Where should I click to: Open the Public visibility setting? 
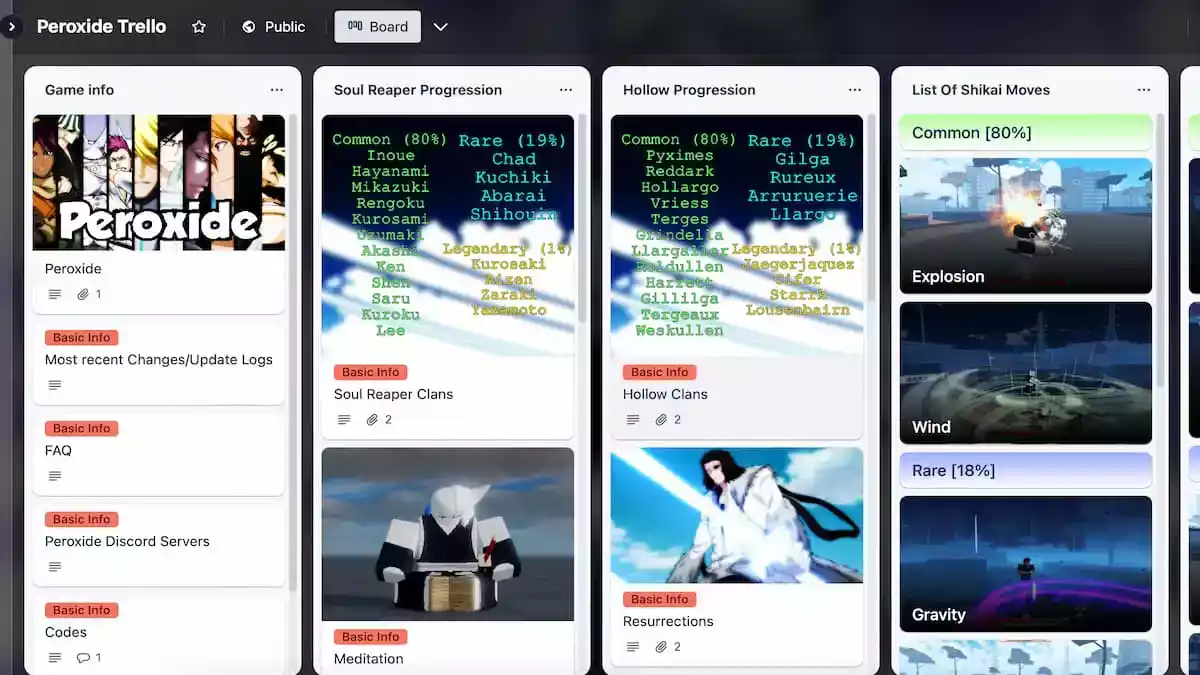(274, 27)
